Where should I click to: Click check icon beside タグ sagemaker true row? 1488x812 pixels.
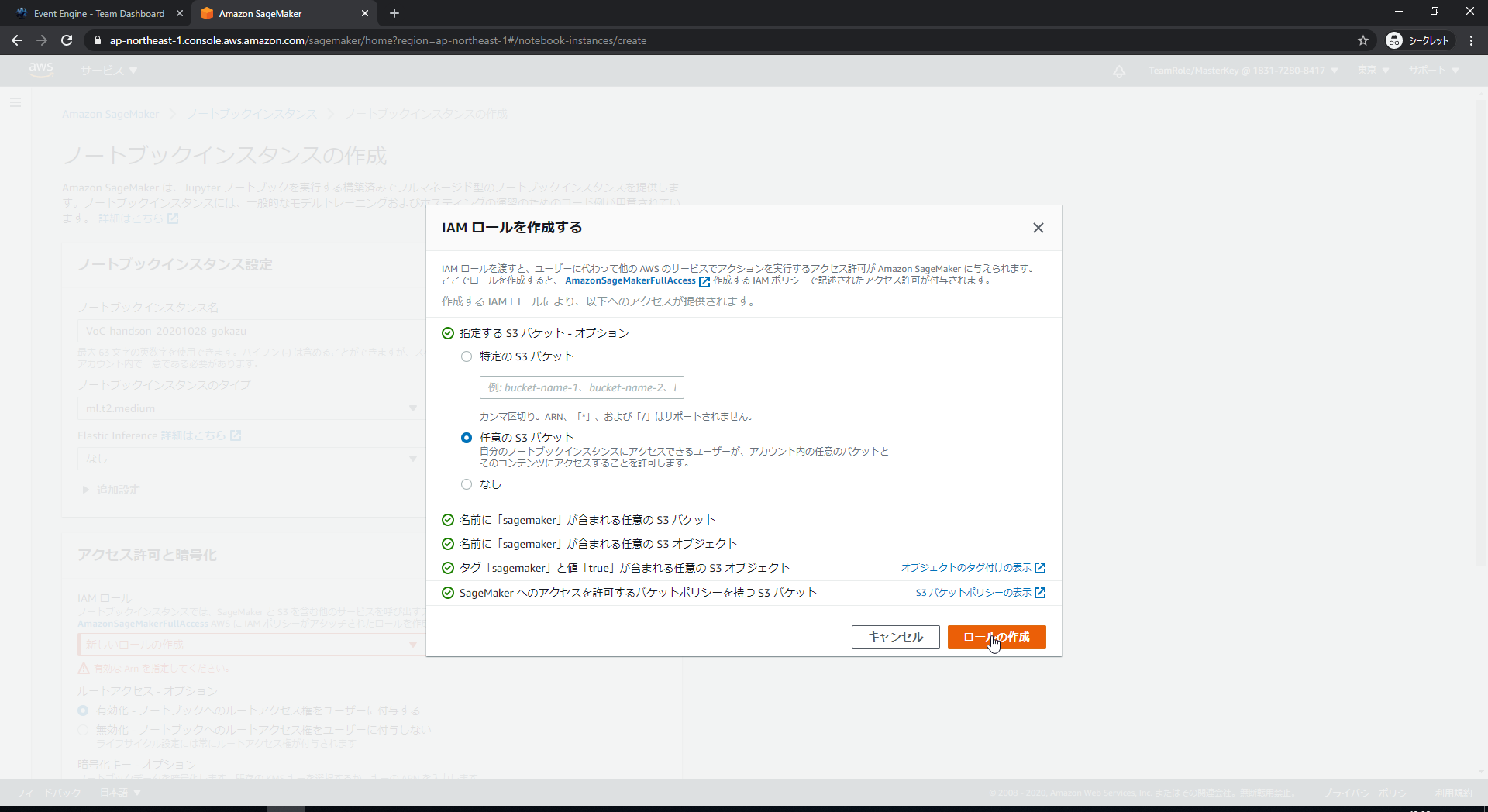[447, 568]
